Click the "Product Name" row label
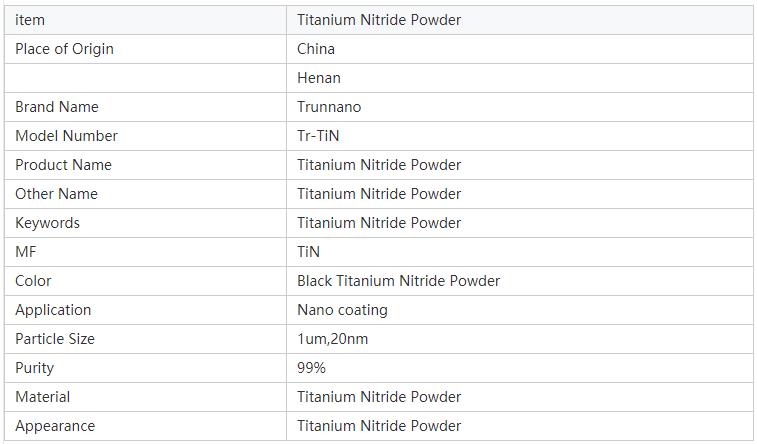757x444 pixels. click(63, 165)
